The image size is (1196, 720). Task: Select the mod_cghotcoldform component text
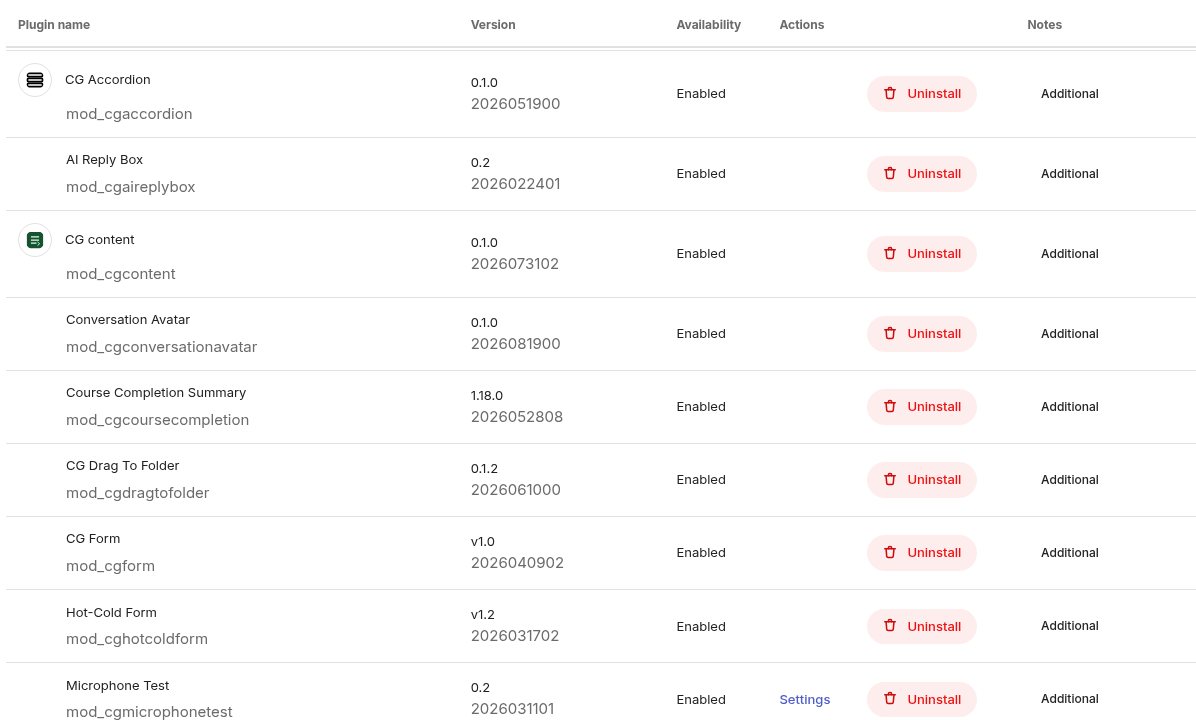coord(137,639)
